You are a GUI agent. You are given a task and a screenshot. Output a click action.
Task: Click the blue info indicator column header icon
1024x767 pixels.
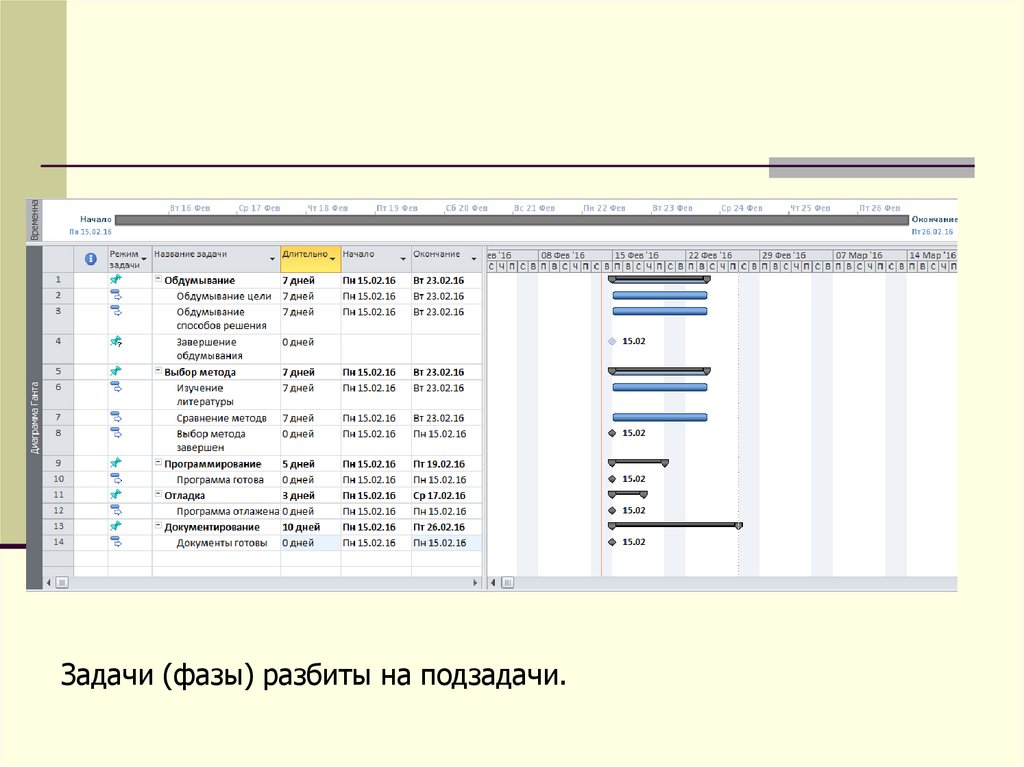click(91, 258)
